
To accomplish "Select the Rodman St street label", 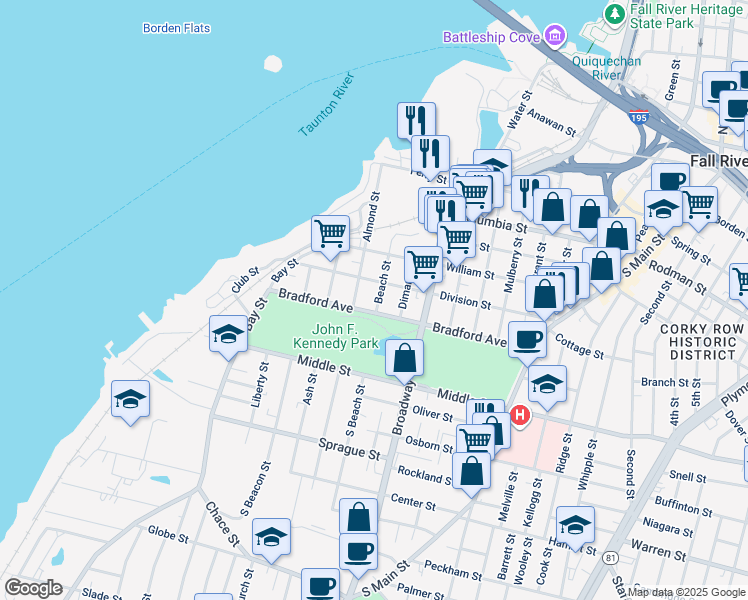I will [677, 277].
